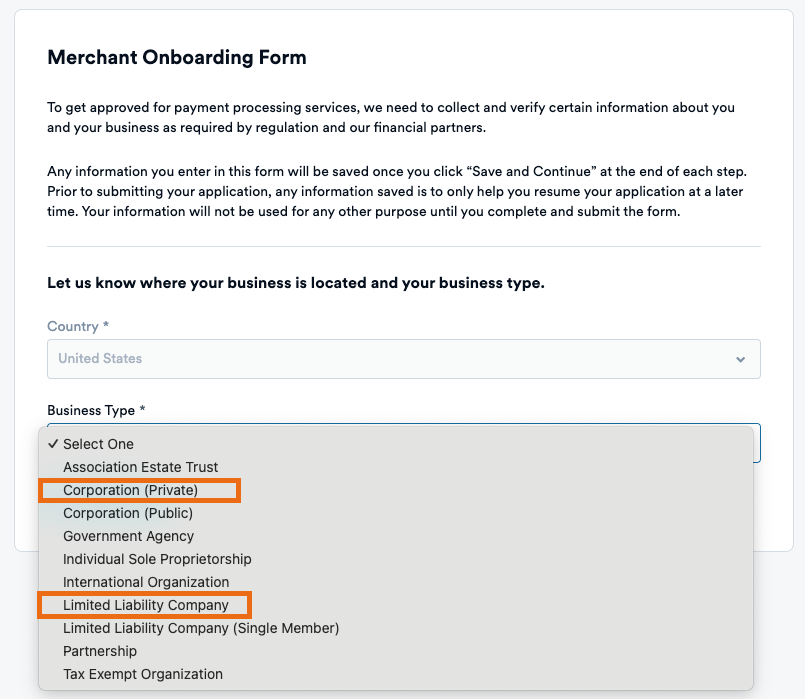
Task: Click the business location and type subheading
Action: [x=295, y=283]
